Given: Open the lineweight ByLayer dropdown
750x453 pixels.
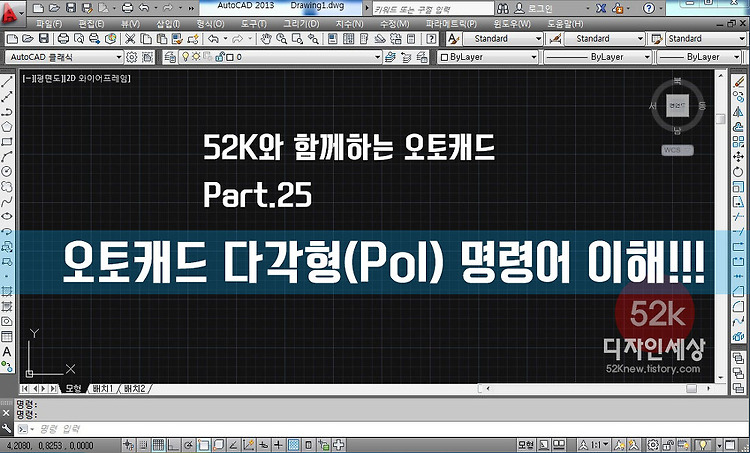Looking at the screenshot, I should coord(699,57).
